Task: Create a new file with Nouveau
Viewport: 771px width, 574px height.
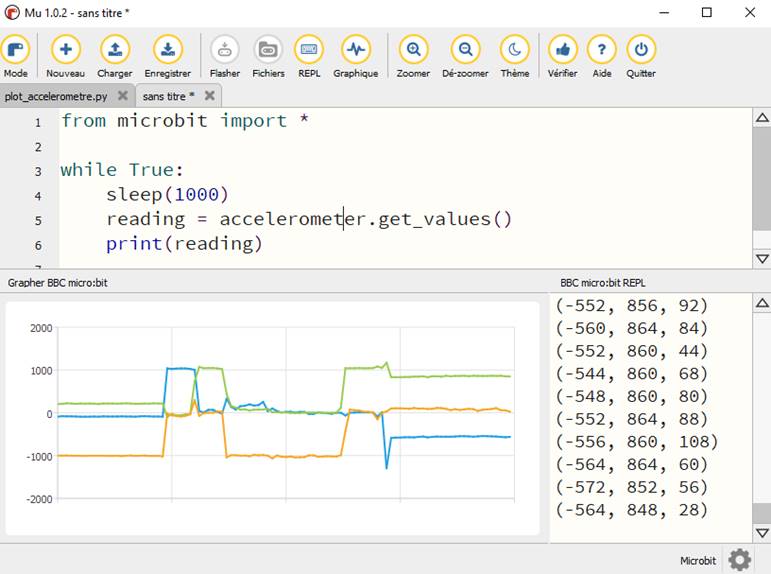Action: (65, 57)
